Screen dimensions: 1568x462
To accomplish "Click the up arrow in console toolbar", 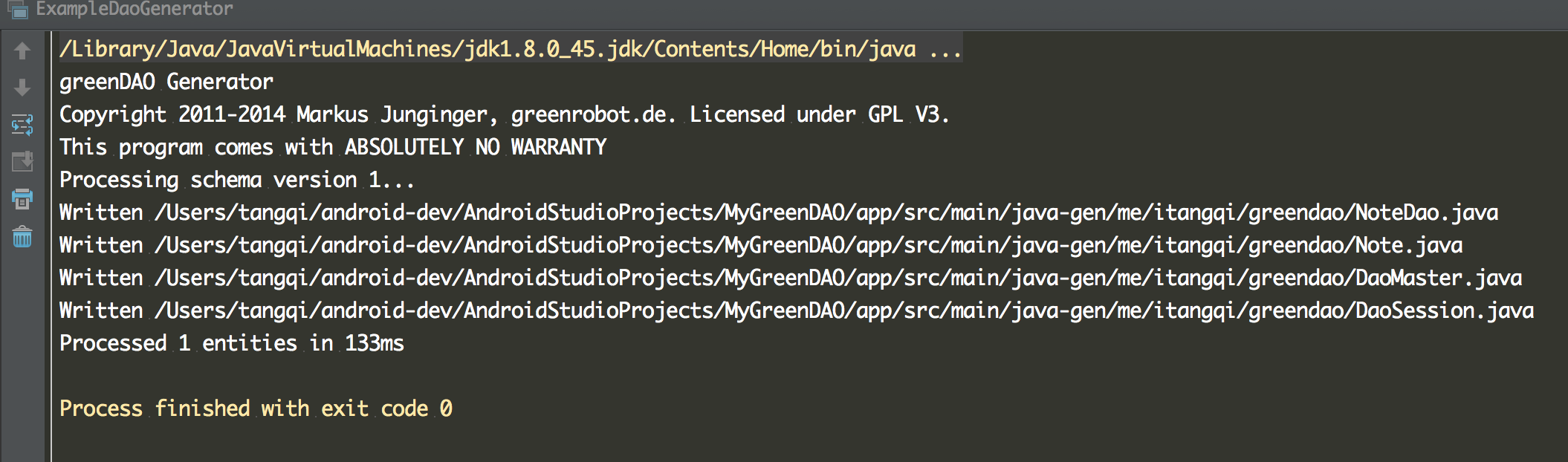I will coord(22,51).
